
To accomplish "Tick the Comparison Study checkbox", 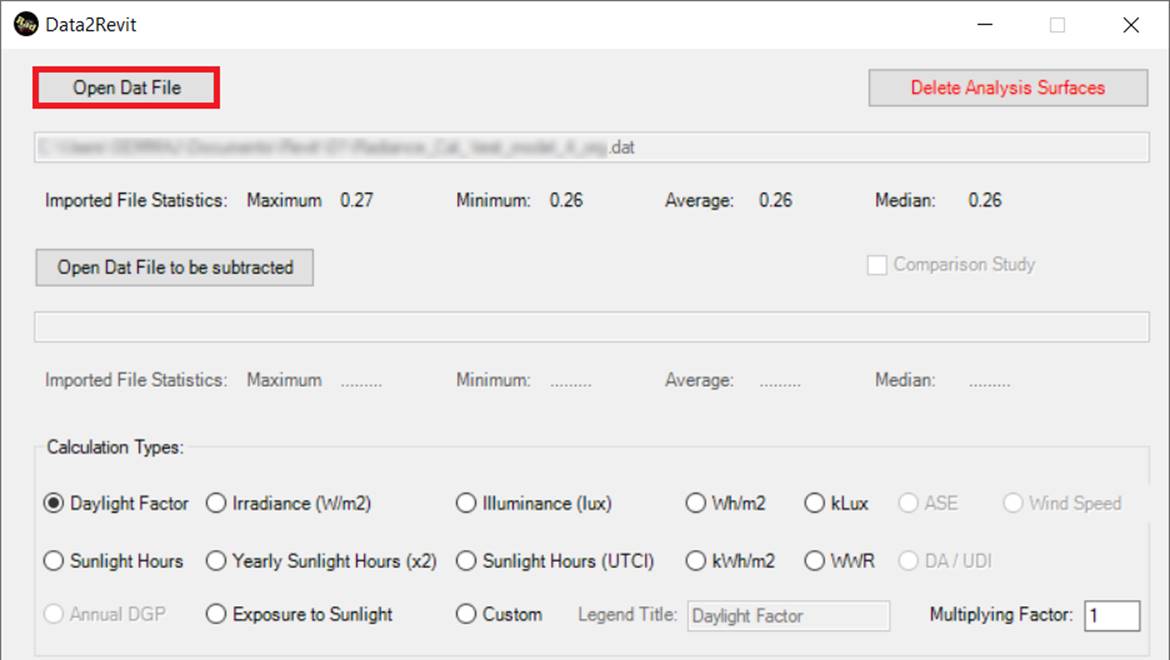I will [x=877, y=265].
